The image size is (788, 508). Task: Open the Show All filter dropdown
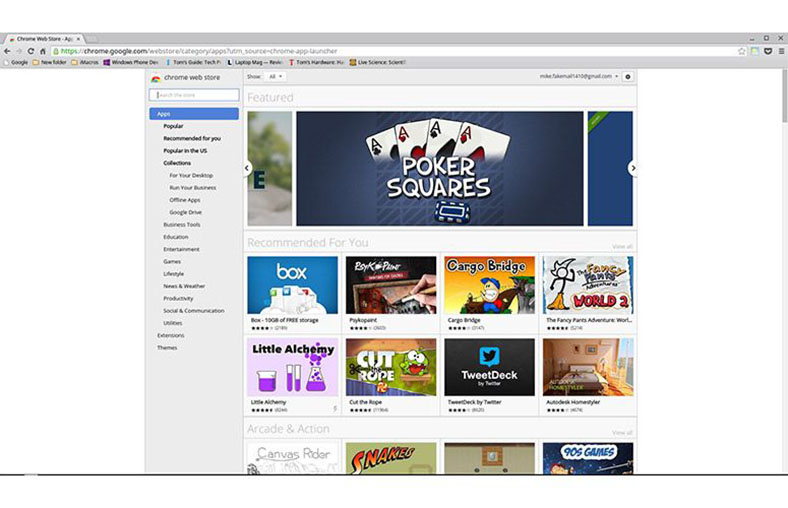click(x=275, y=76)
